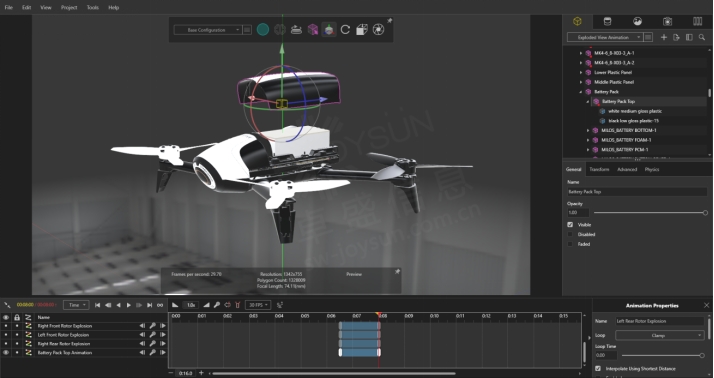This screenshot has height=378, width=714.
Task: Open the yellow cube model tab icon
Action: (x=577, y=21)
